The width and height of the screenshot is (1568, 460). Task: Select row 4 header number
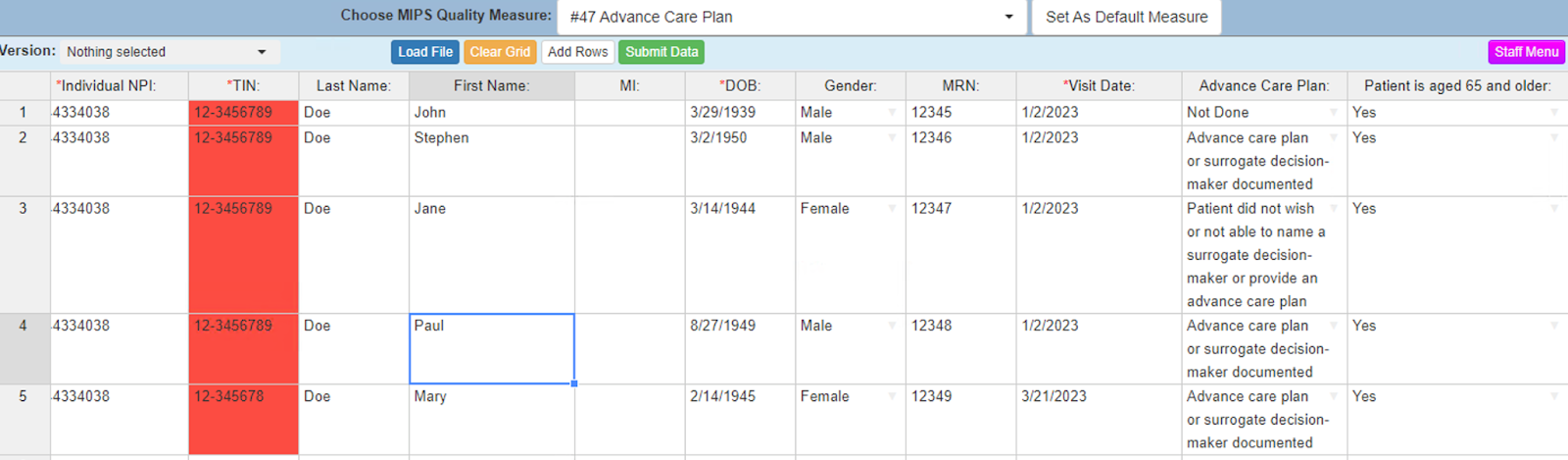tap(24, 326)
